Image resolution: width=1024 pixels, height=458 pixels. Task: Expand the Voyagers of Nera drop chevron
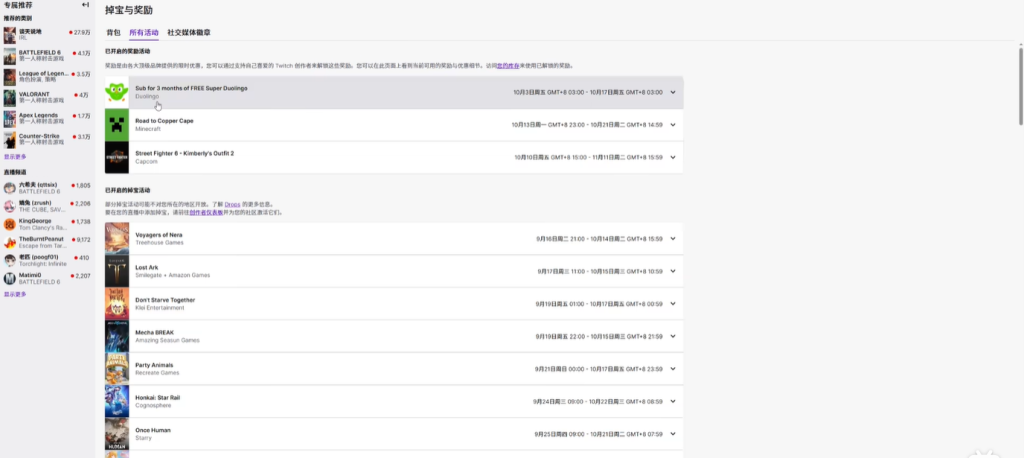click(673, 239)
